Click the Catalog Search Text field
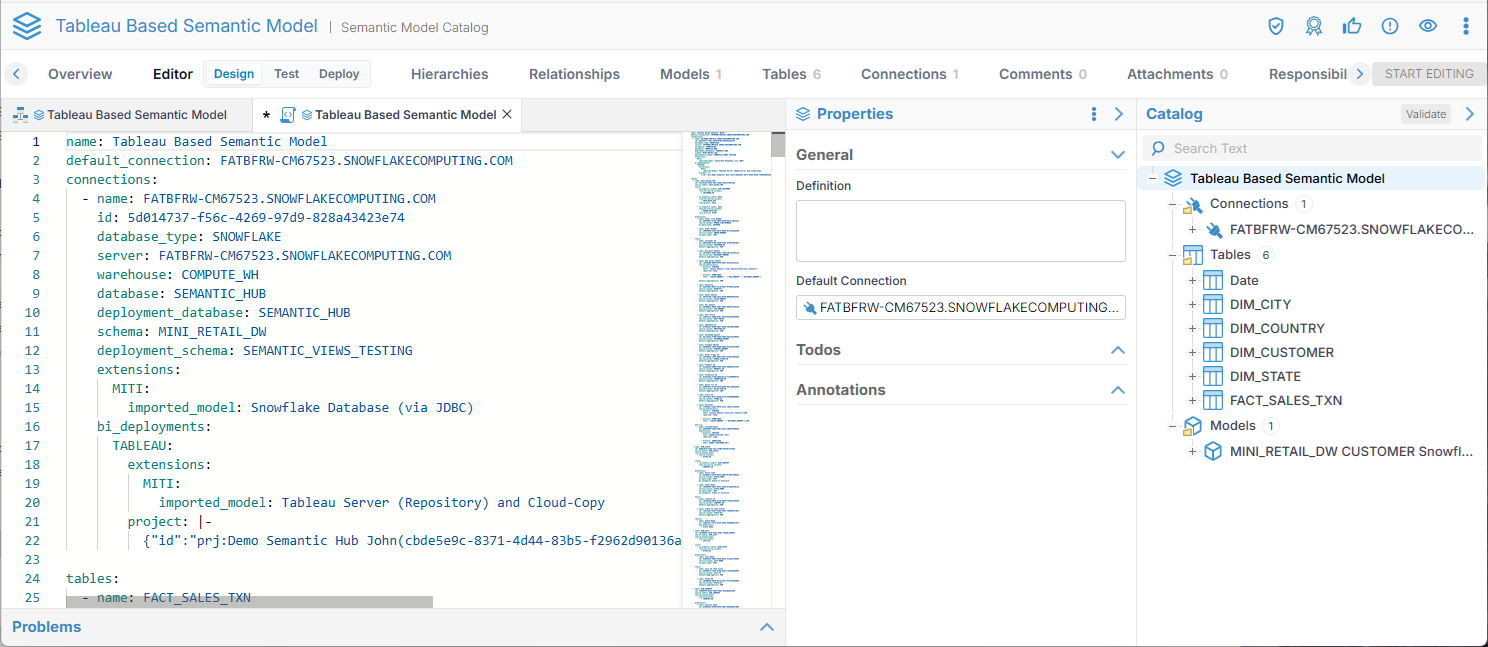The width and height of the screenshot is (1488, 647). [1320, 148]
